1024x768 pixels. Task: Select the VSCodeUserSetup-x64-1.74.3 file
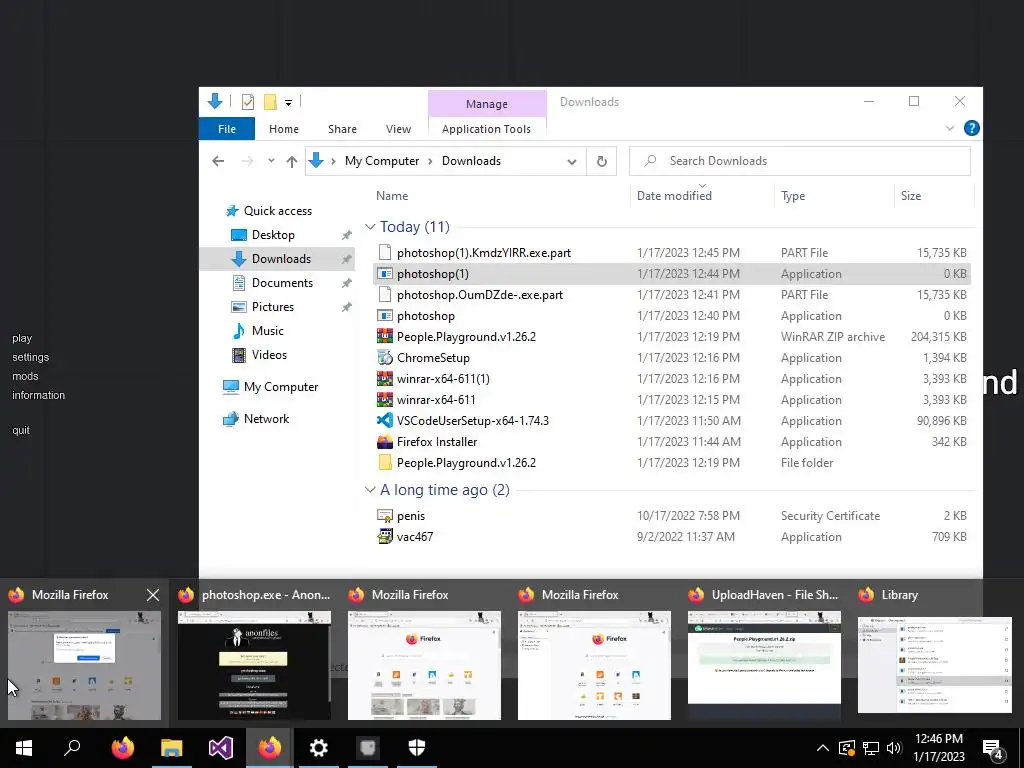671,421
